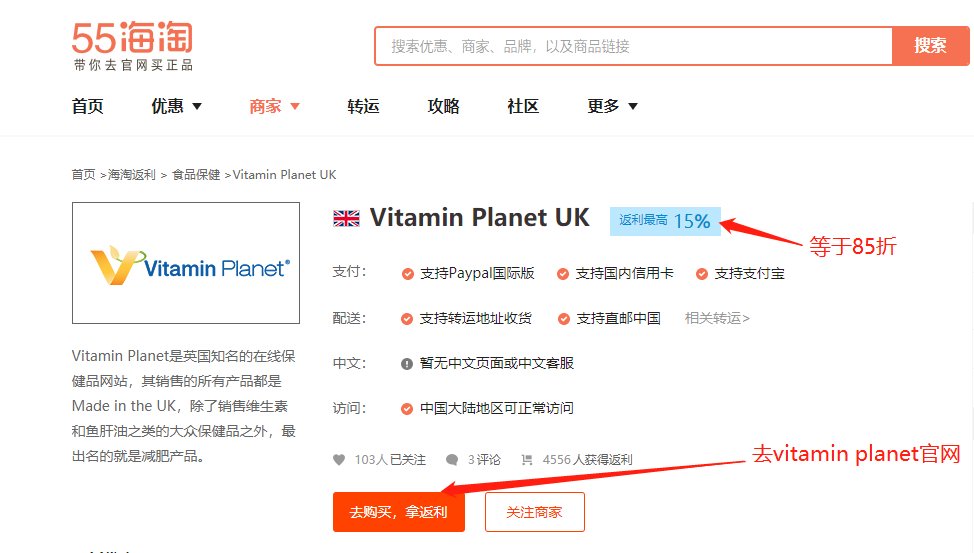Viewport: 974px width, 553px height.
Task: Open the 优惠 nav menu label
Action: [168, 106]
